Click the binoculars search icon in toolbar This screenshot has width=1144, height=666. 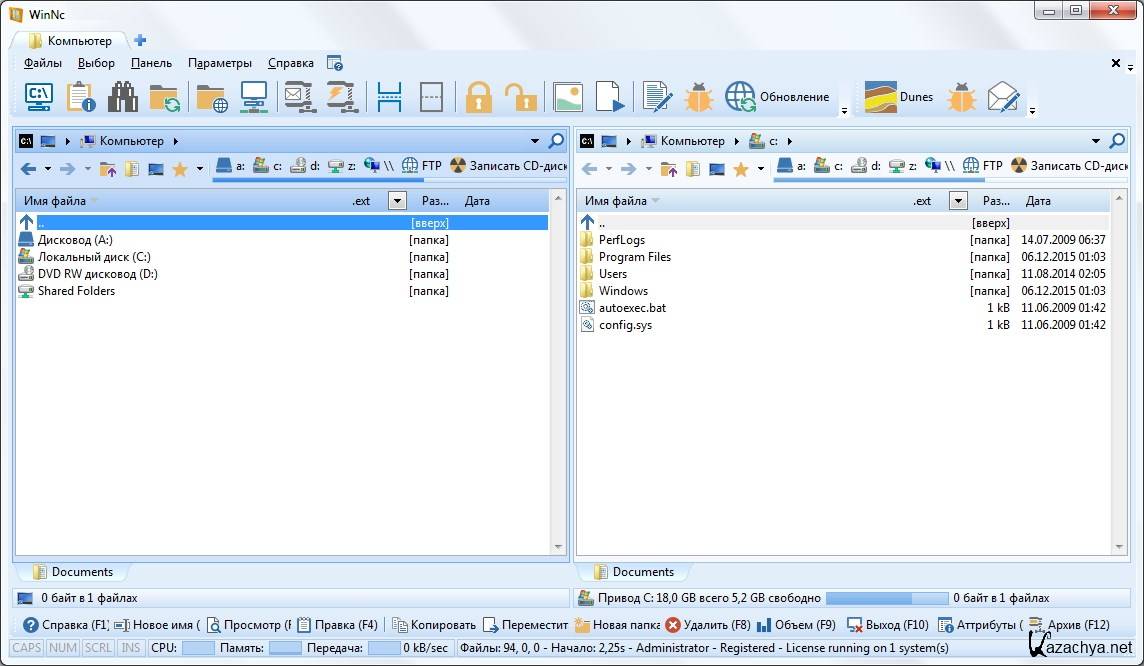tap(123, 97)
